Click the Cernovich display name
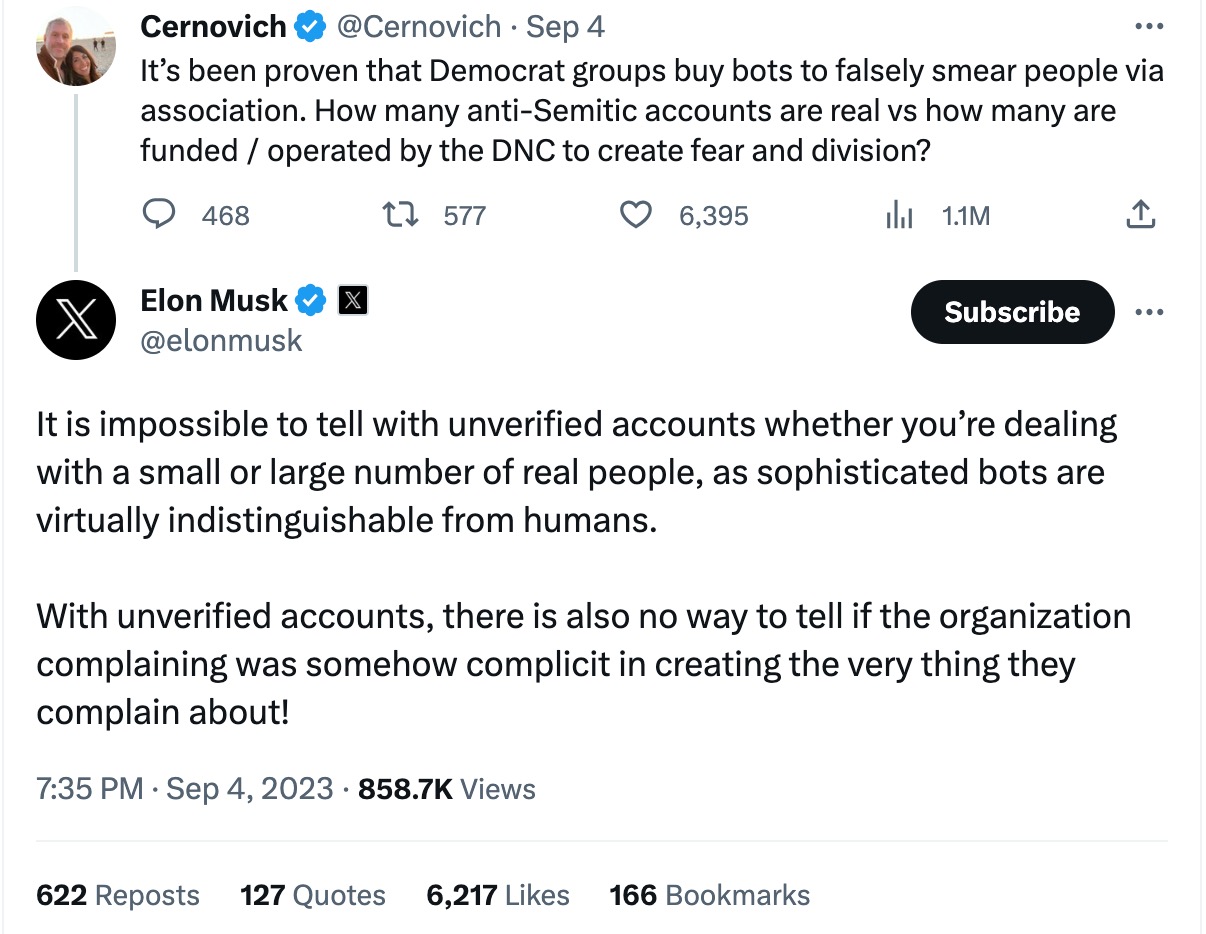1206x934 pixels. point(214,27)
